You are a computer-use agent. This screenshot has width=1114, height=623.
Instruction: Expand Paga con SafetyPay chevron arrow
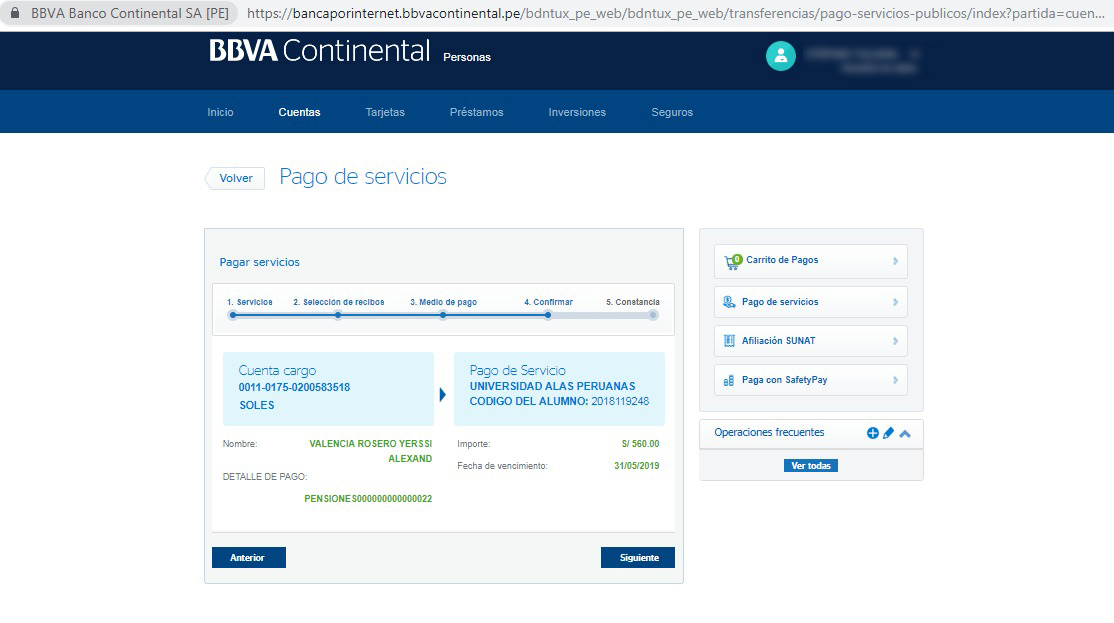tap(895, 380)
